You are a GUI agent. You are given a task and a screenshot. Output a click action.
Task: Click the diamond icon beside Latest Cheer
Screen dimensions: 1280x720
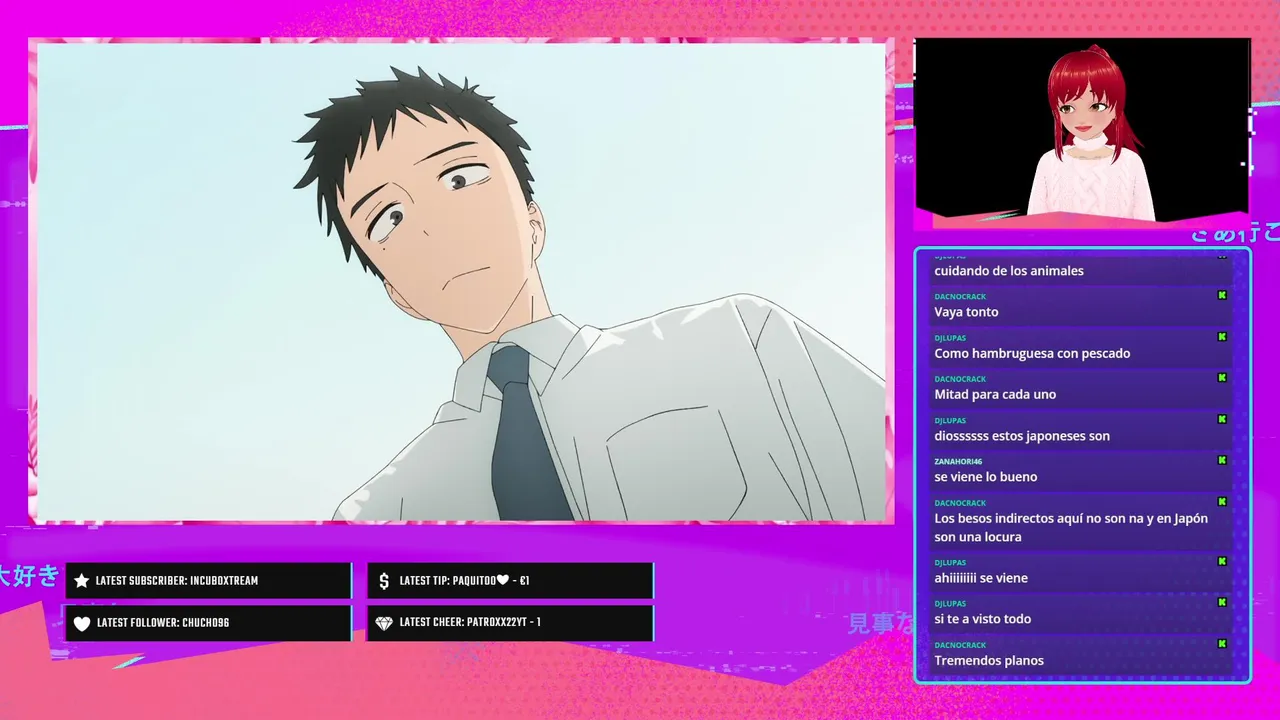point(384,623)
